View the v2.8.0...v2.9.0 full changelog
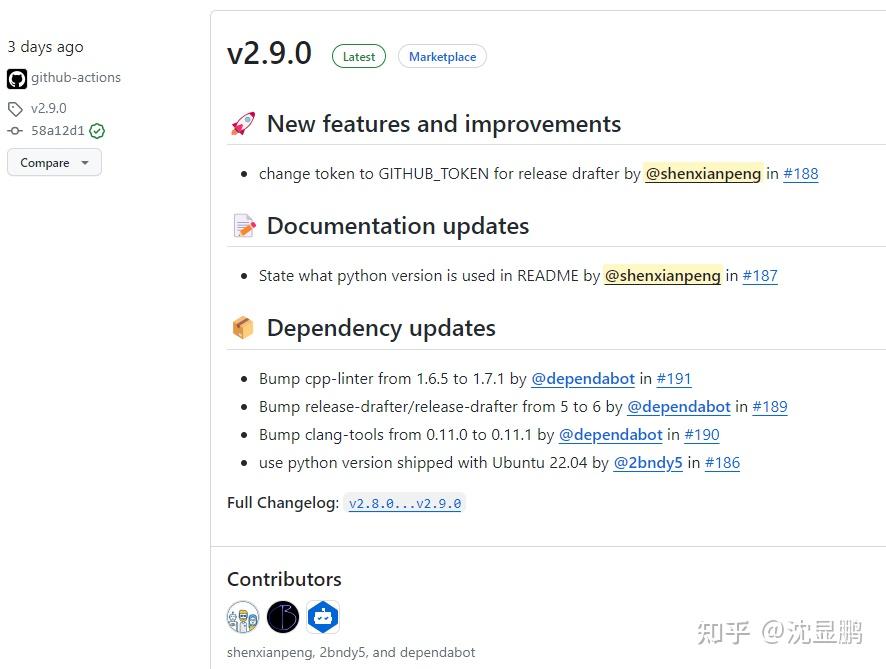This screenshot has width=886, height=669. tap(404, 503)
